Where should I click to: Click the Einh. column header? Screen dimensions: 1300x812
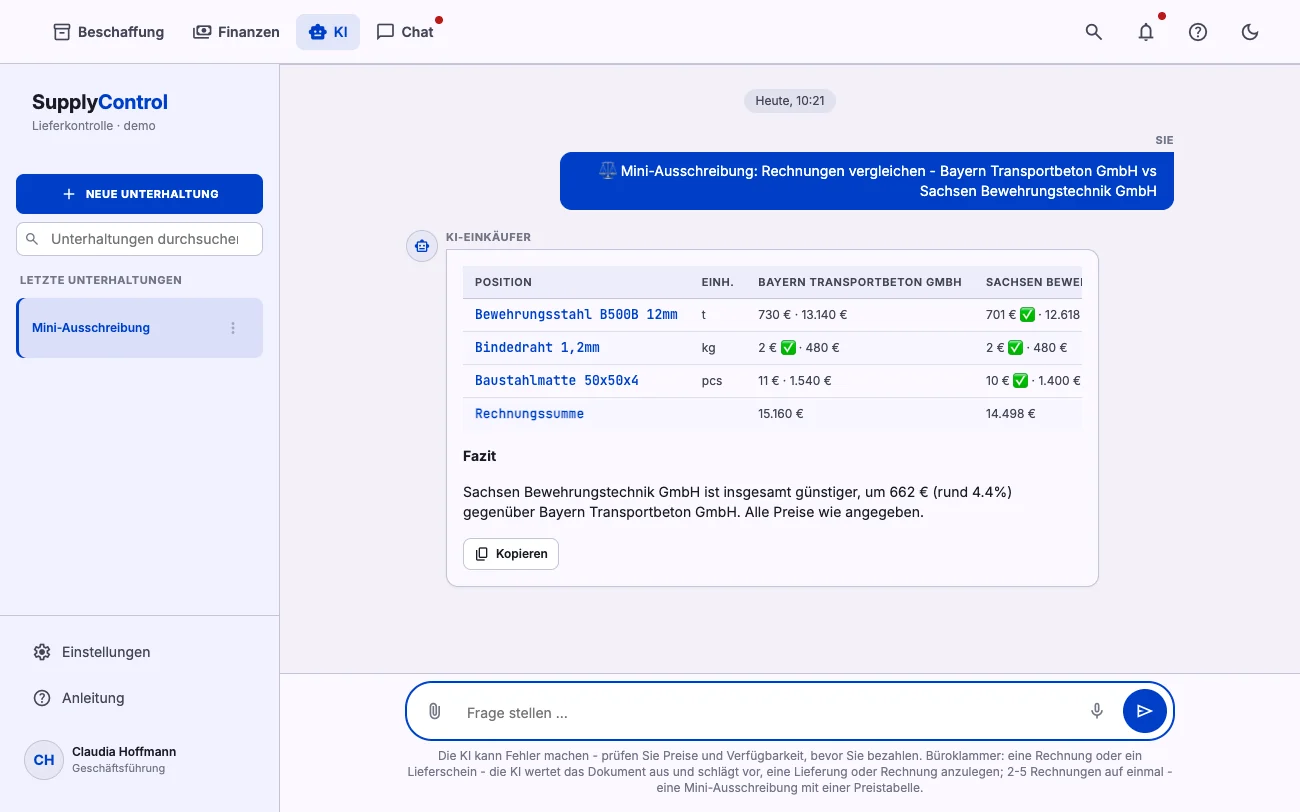pos(718,282)
